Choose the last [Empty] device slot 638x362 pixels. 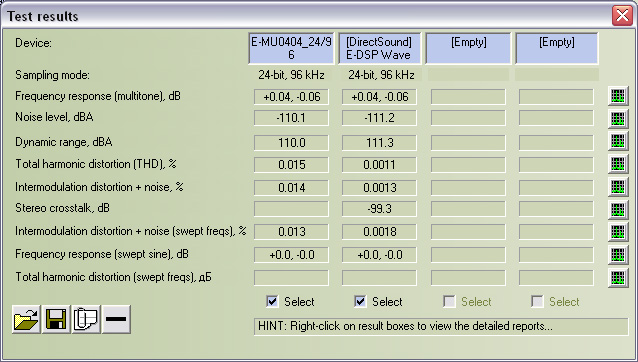click(x=557, y=48)
